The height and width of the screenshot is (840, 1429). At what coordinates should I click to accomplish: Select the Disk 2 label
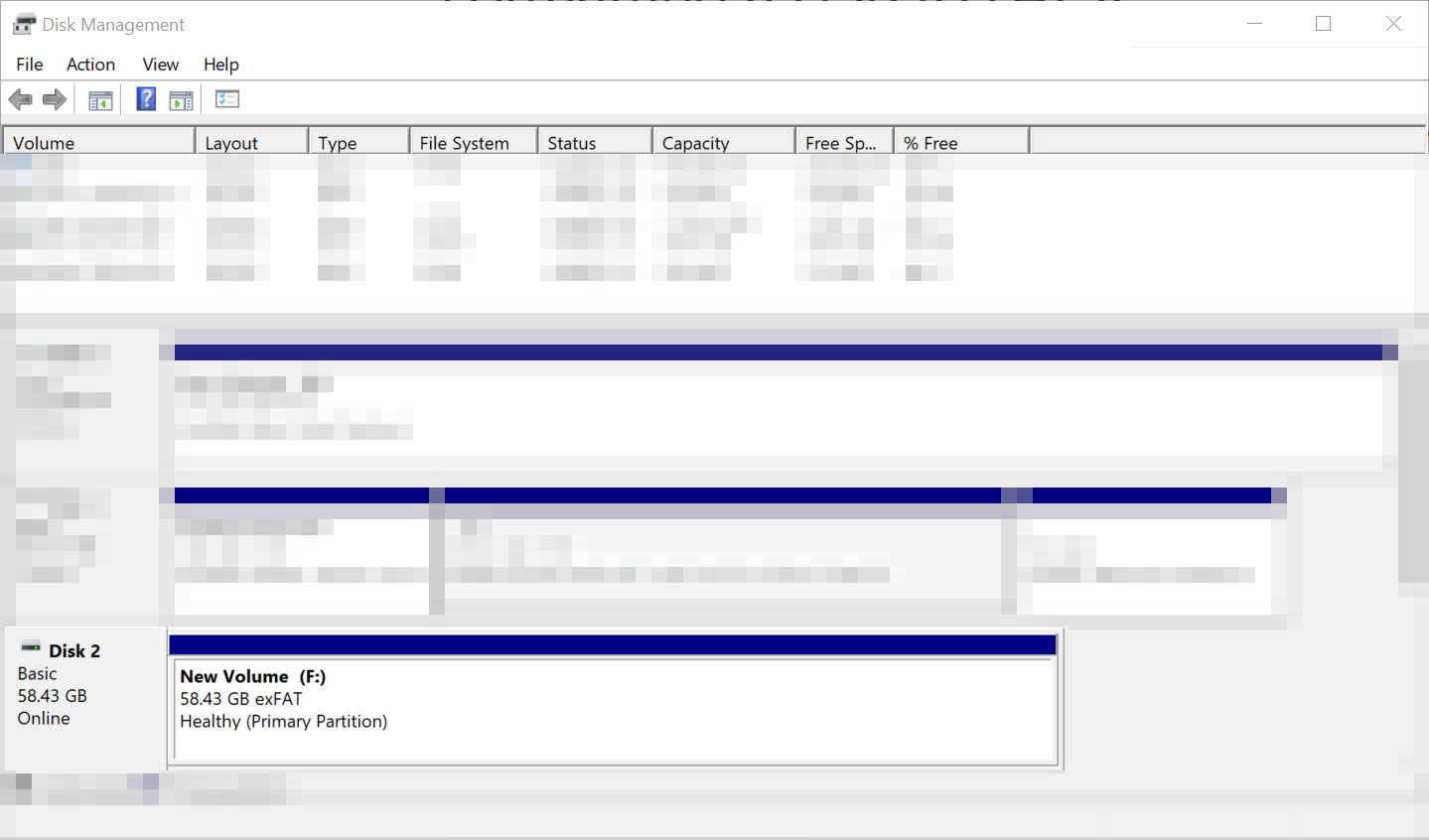(x=74, y=651)
